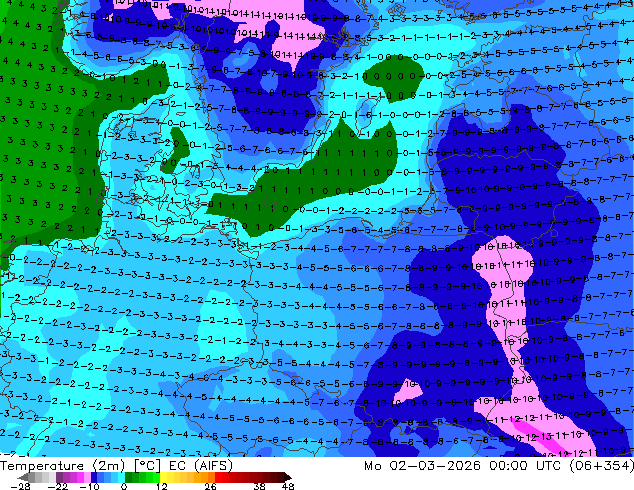The image size is (634, 490).
Task: Click the '38' legend scale label
Action: coord(260,486)
